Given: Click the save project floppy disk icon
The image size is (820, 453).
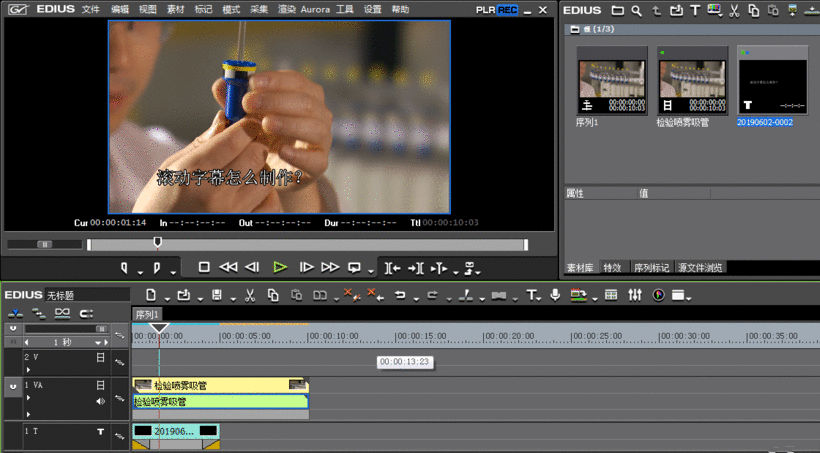Looking at the screenshot, I should pyautogui.click(x=216, y=295).
